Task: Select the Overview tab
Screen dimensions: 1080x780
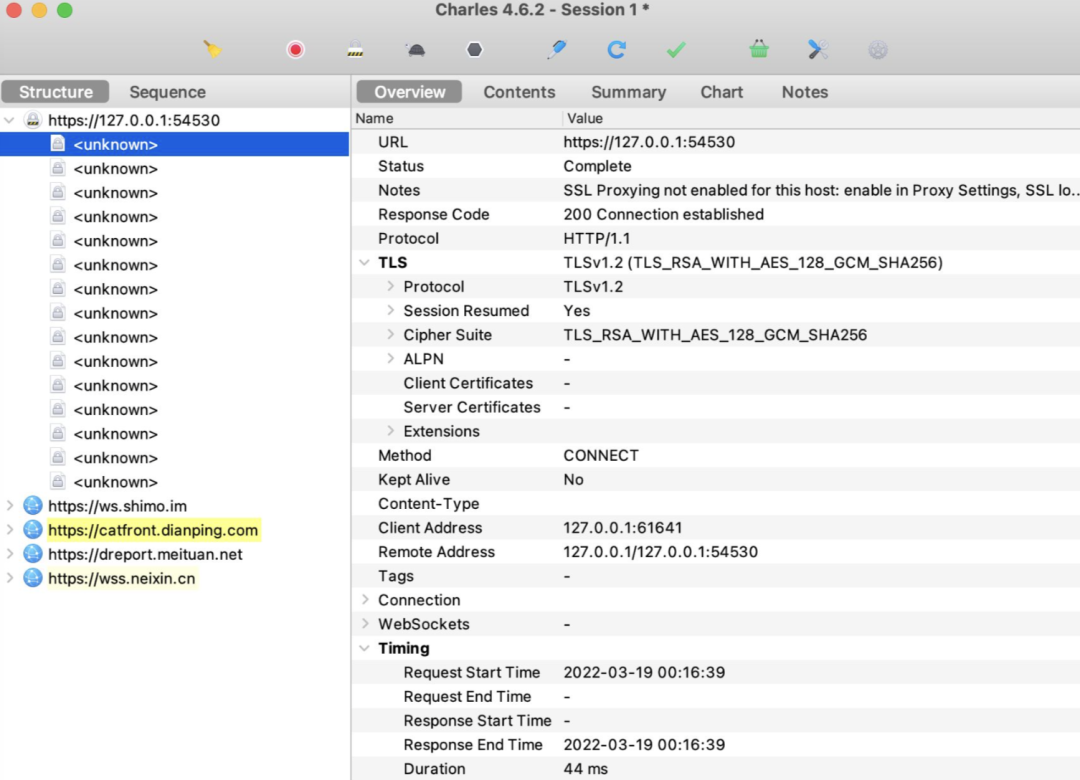Action: tap(410, 92)
